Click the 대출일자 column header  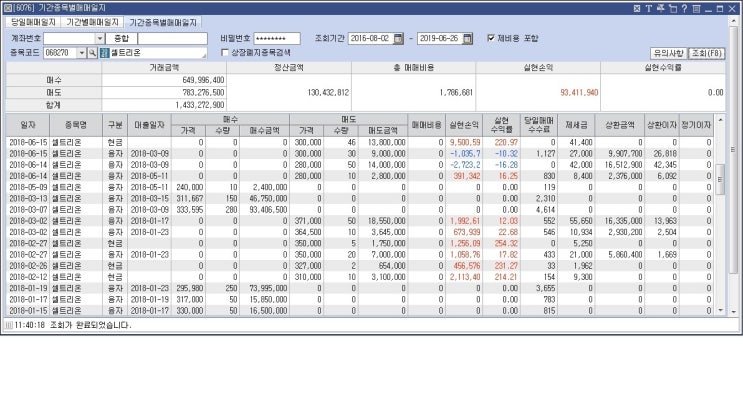coord(149,125)
